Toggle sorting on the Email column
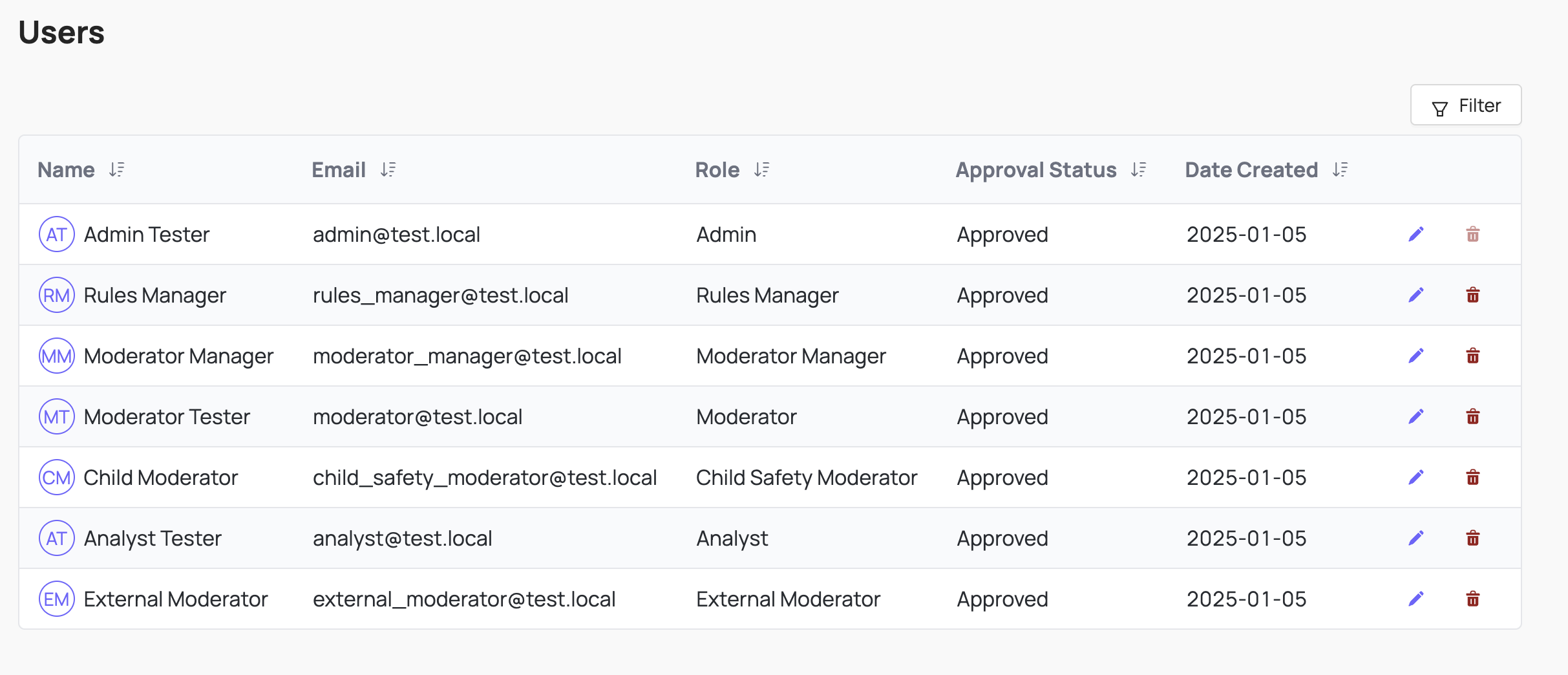Screen dimensions: 1568x675 pos(388,169)
